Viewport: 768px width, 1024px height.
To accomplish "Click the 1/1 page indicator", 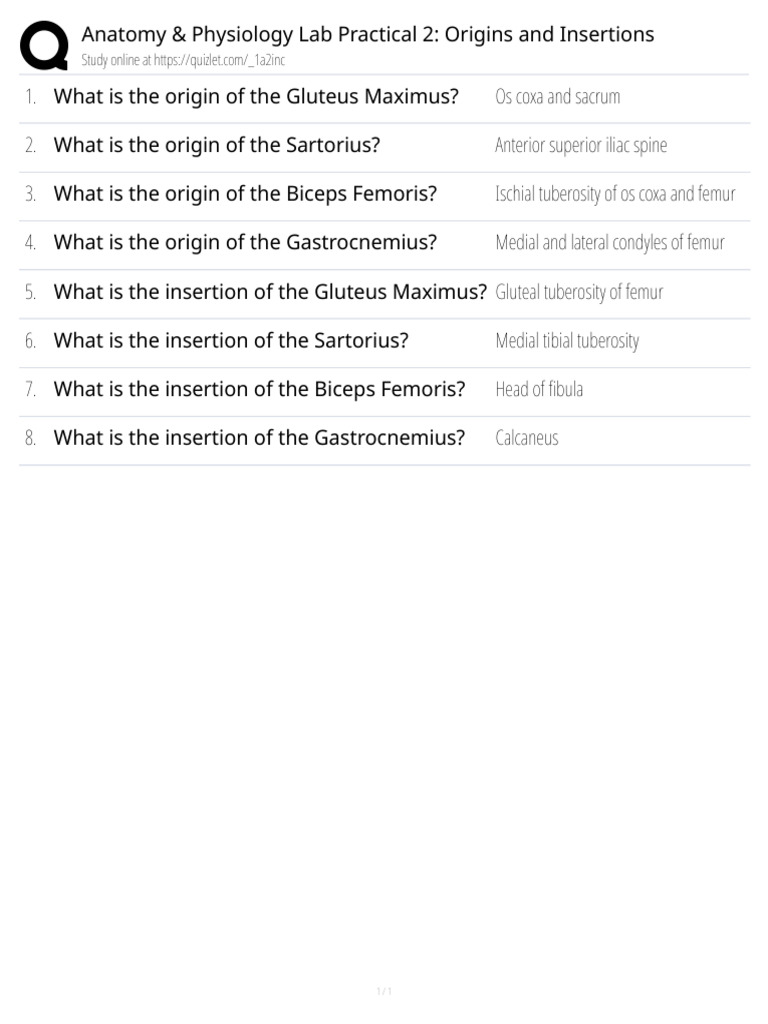I will click(x=384, y=991).
